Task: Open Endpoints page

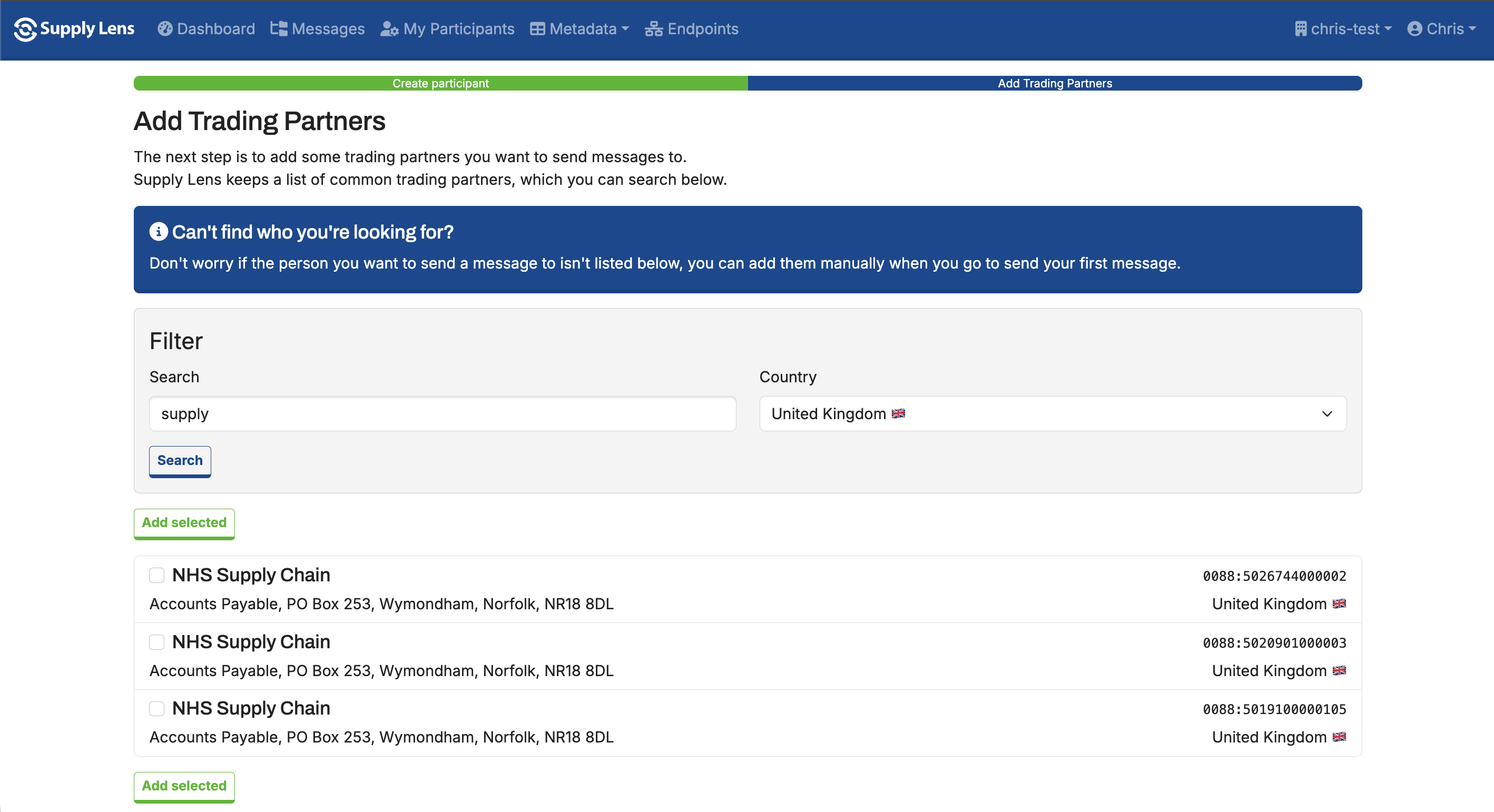Action: [692, 29]
